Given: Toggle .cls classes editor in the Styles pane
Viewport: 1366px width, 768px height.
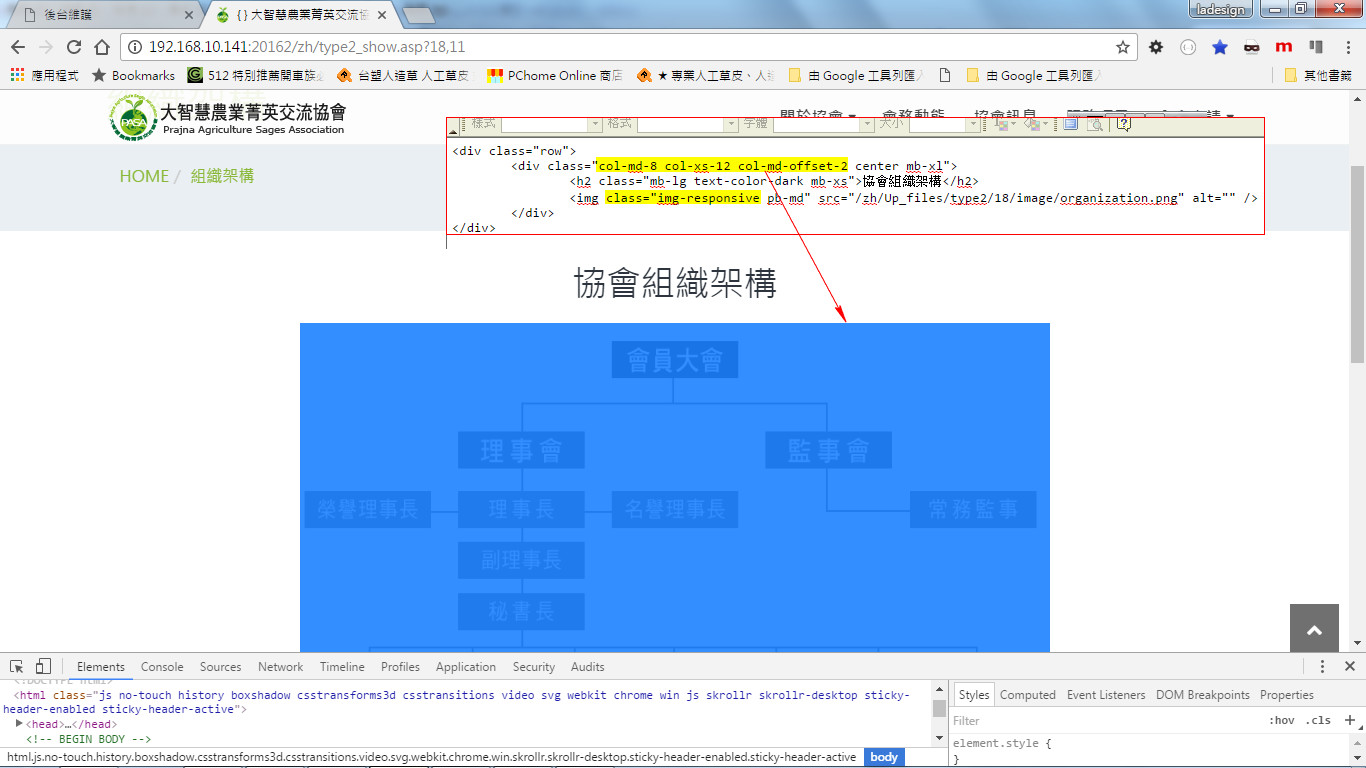Looking at the screenshot, I should point(1319,720).
